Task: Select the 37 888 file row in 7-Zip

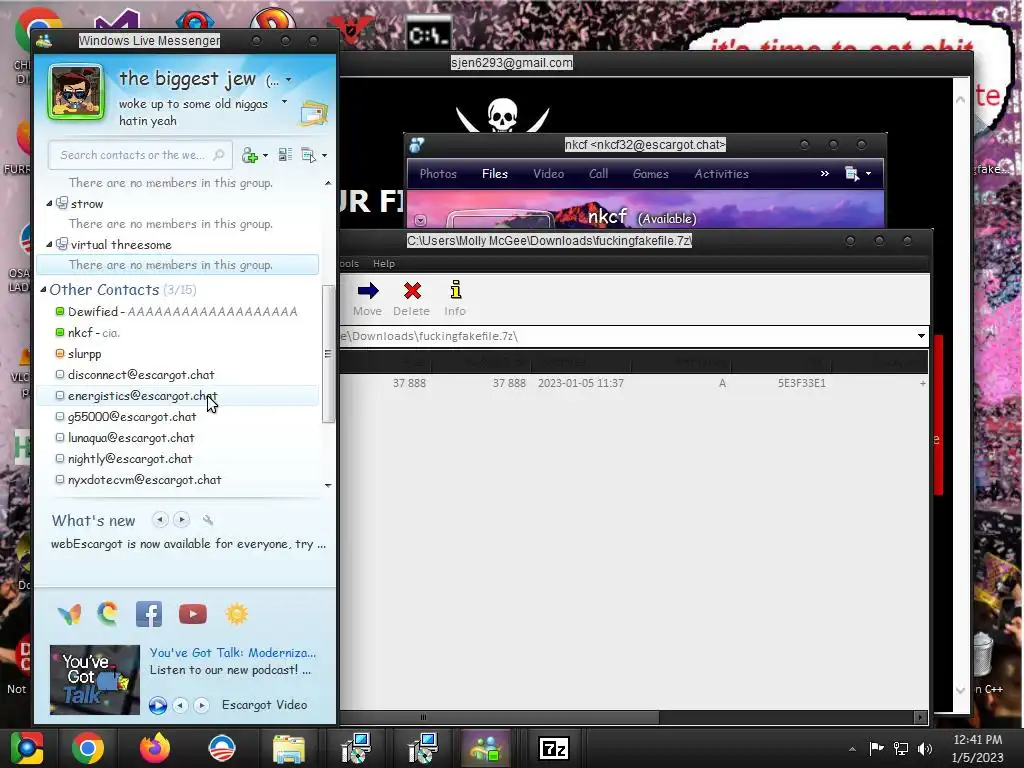Action: click(633, 383)
